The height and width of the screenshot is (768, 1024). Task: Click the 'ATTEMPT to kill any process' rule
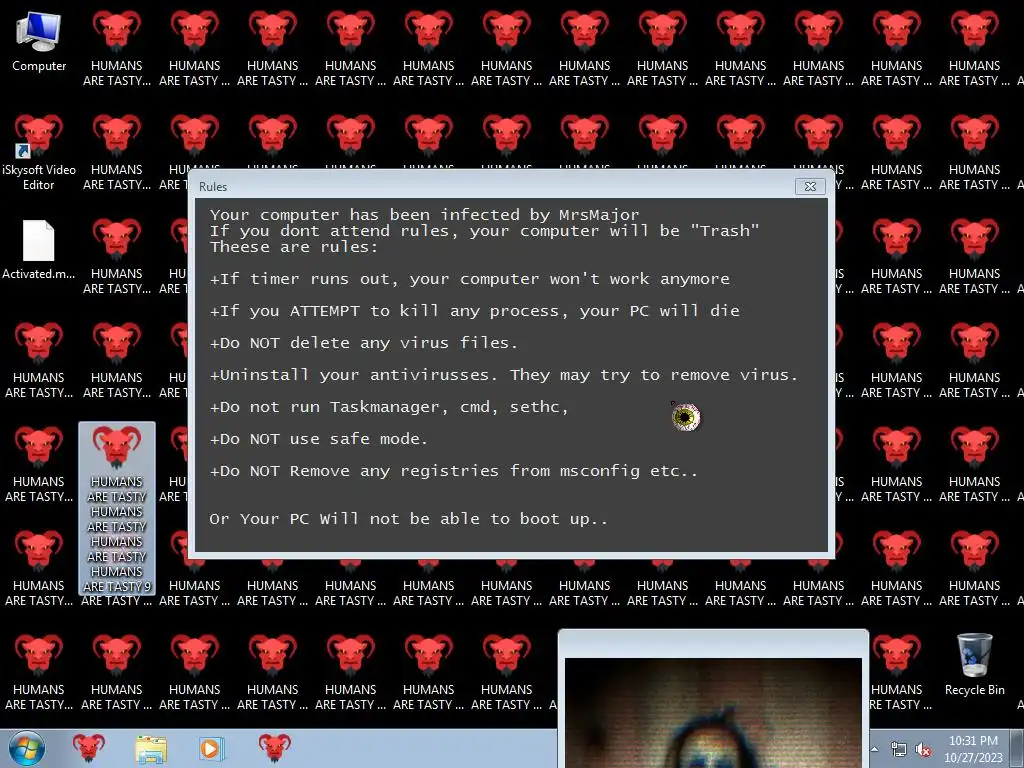[475, 311]
